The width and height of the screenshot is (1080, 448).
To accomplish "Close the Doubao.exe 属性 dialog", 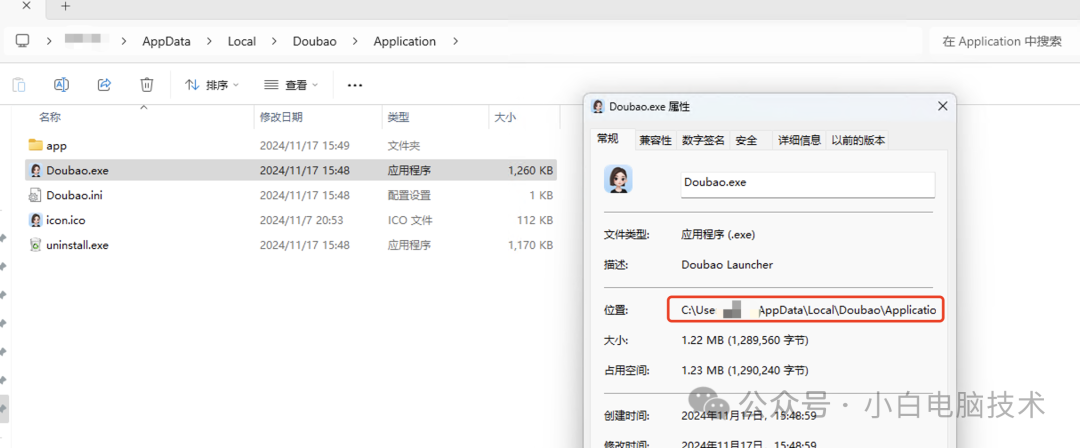I will 942,106.
